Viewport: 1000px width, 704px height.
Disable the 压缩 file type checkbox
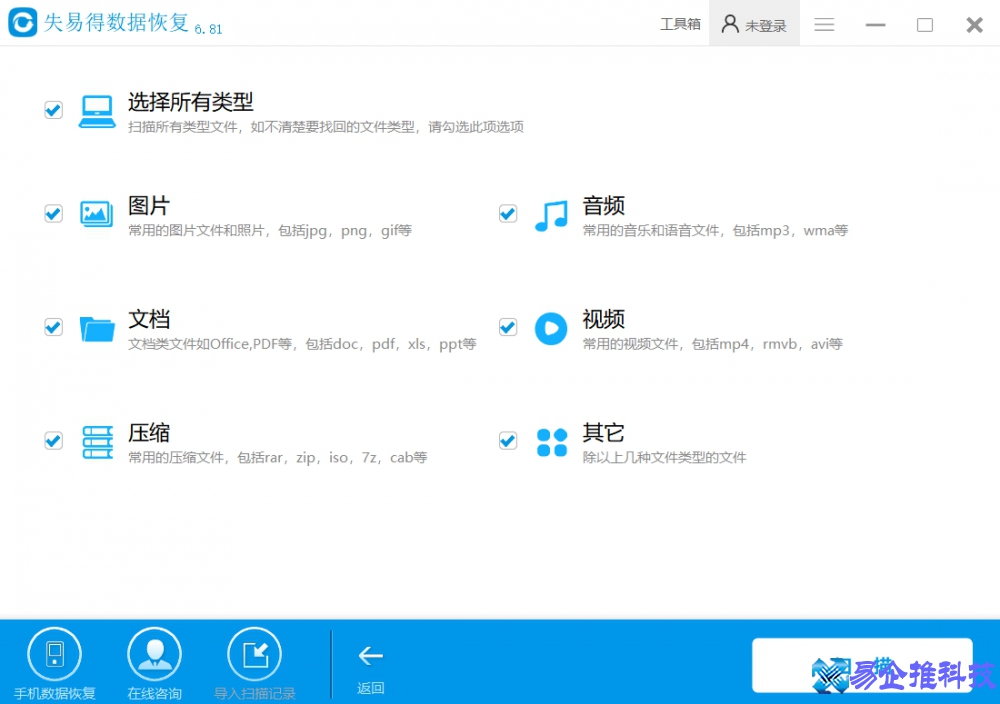pyautogui.click(x=53, y=440)
